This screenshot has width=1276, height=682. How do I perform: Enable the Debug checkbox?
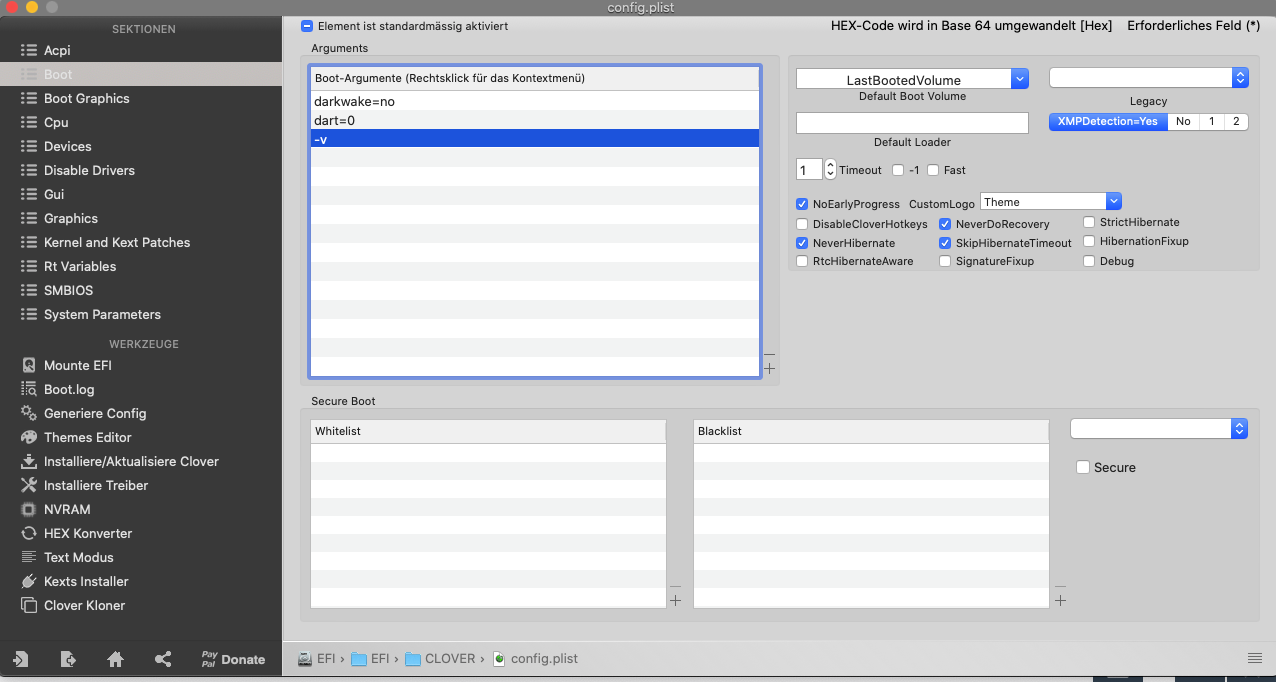coord(1089,261)
